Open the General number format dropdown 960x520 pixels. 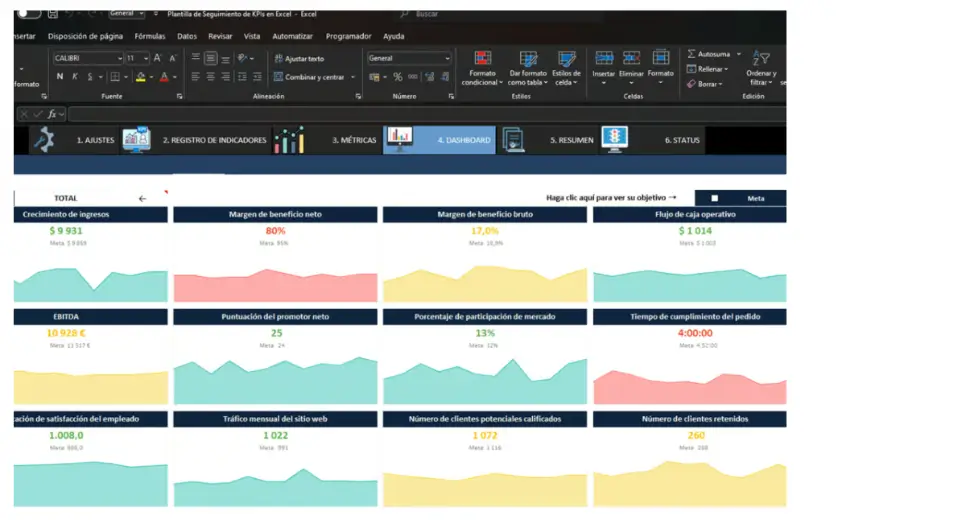coord(447,59)
